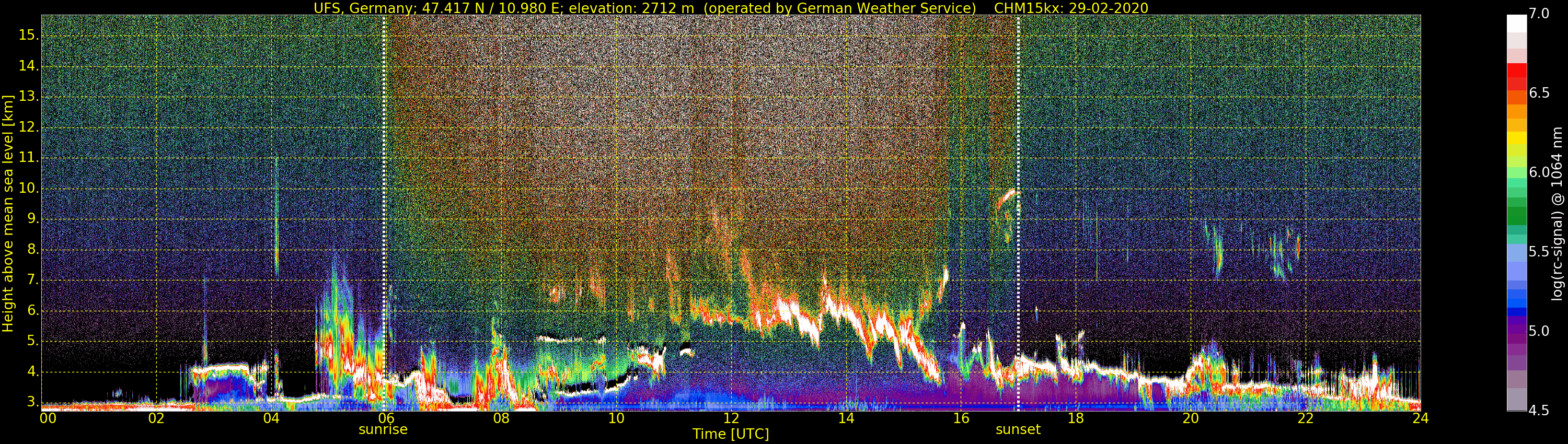Screen dimensions: 1568x444
Task: Click the '10' time axis tick label
Action: 616,418
